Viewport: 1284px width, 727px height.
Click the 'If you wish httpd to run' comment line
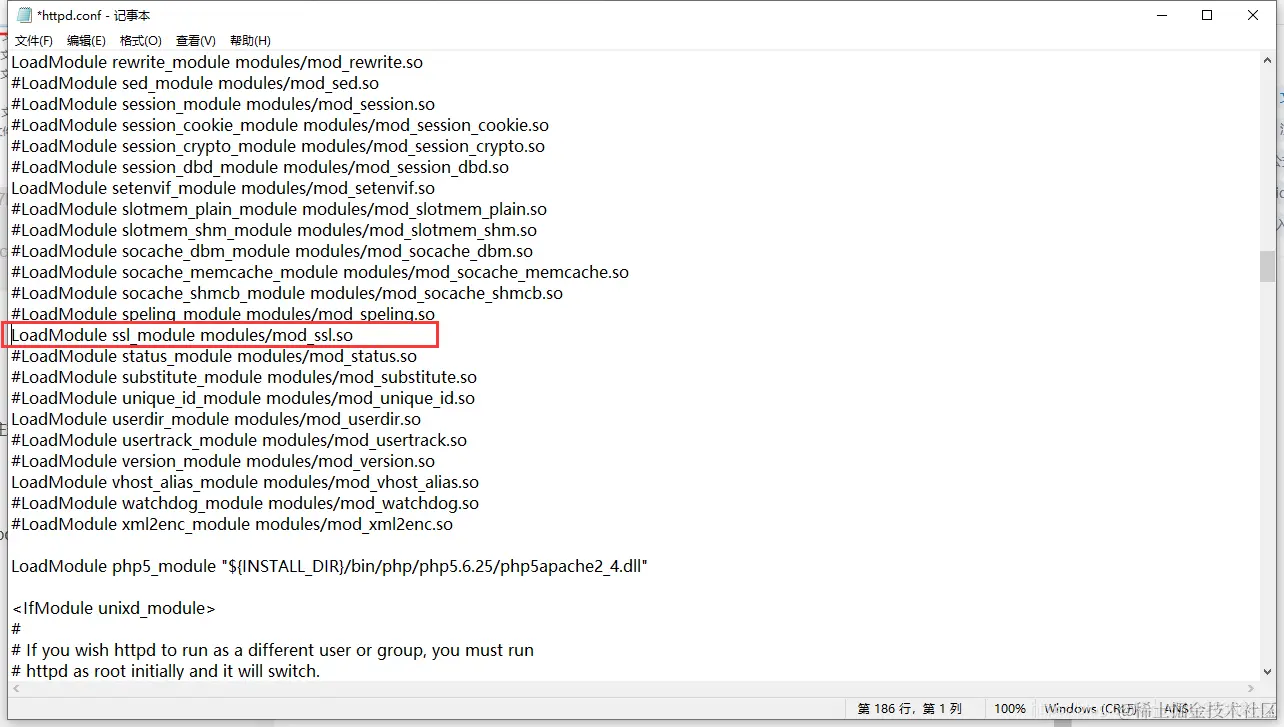click(x=272, y=650)
